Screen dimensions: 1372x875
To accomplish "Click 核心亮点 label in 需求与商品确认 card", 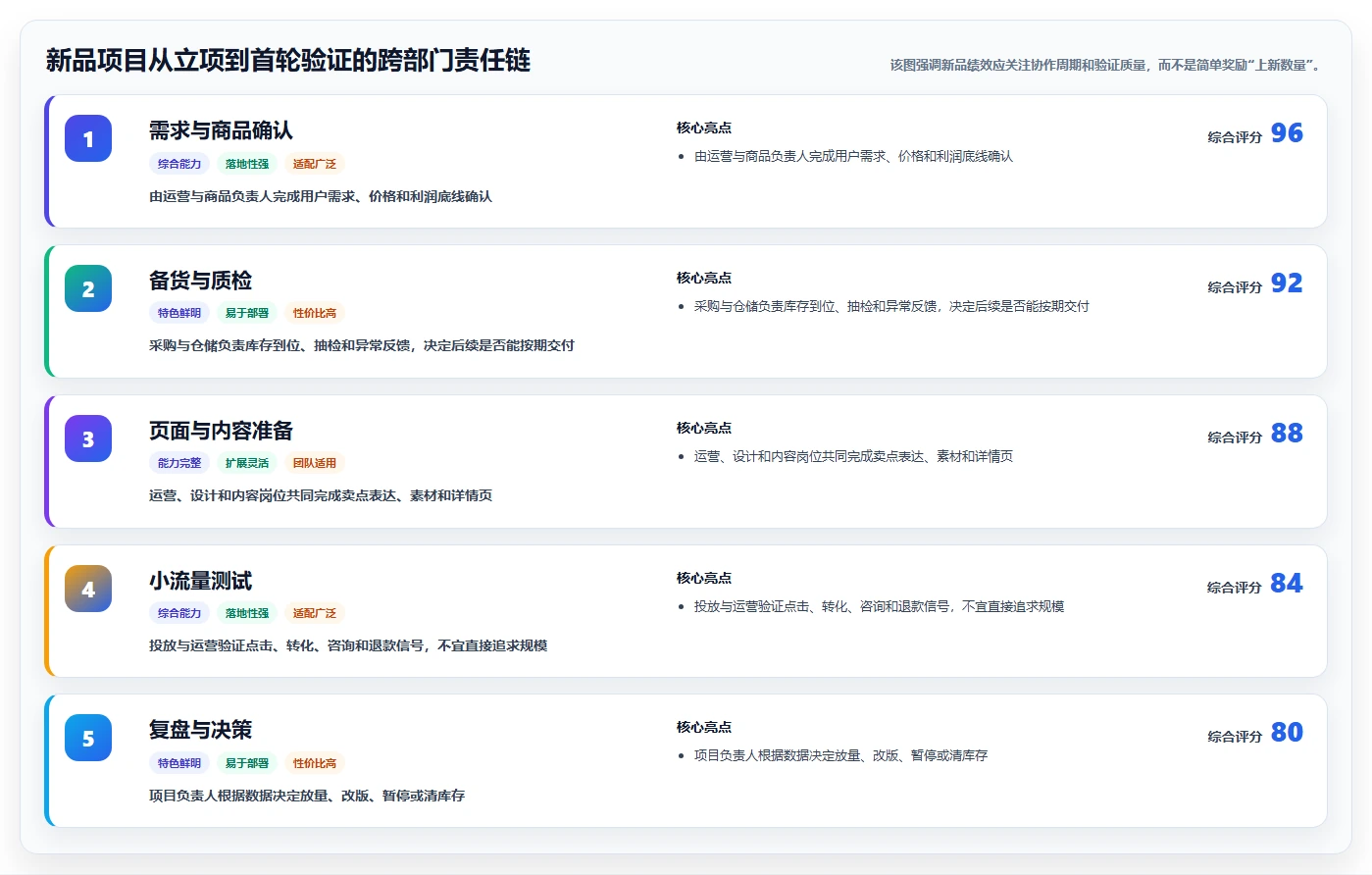I will point(704,128).
